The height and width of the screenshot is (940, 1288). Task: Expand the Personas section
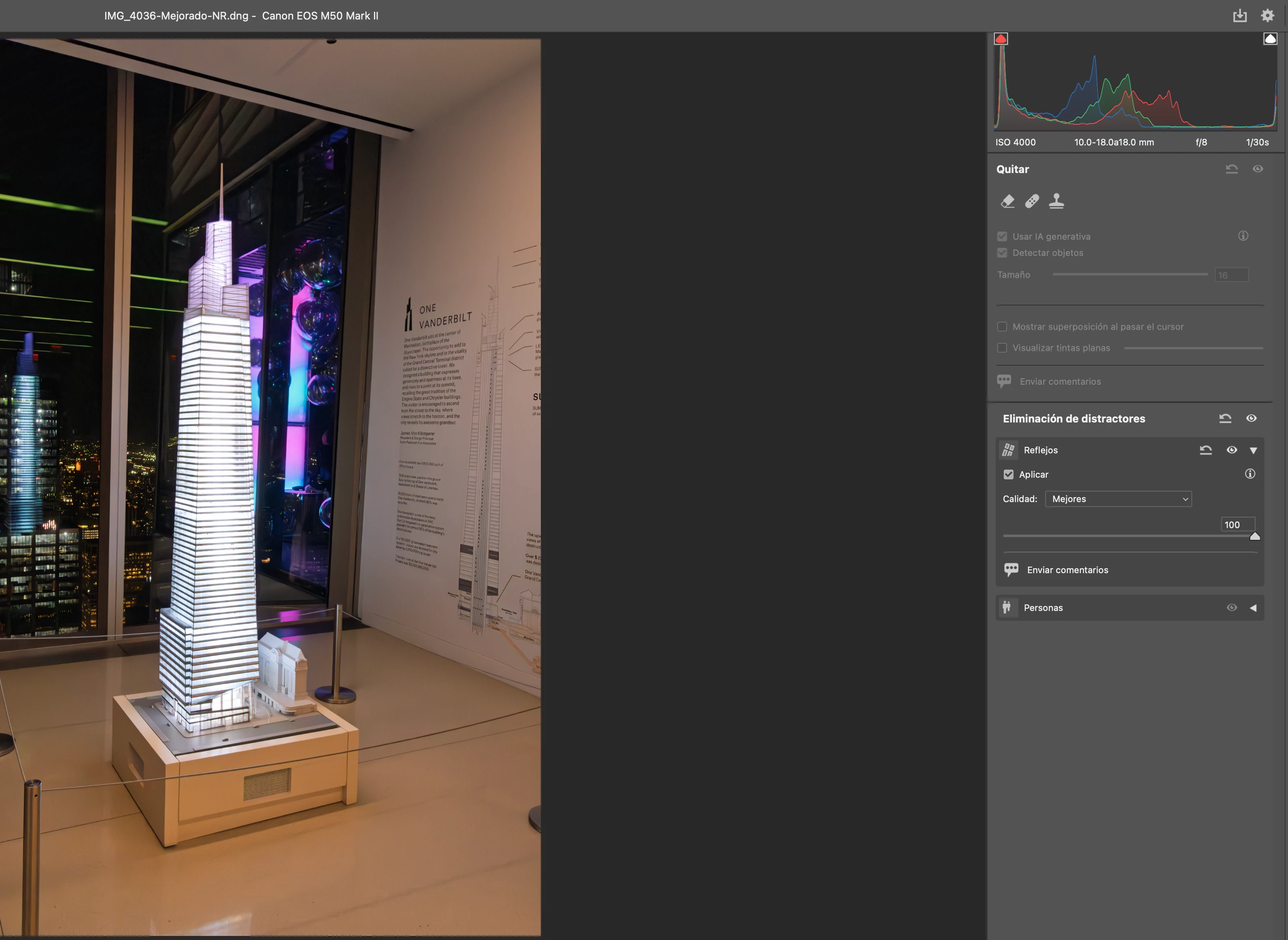pos(1253,608)
